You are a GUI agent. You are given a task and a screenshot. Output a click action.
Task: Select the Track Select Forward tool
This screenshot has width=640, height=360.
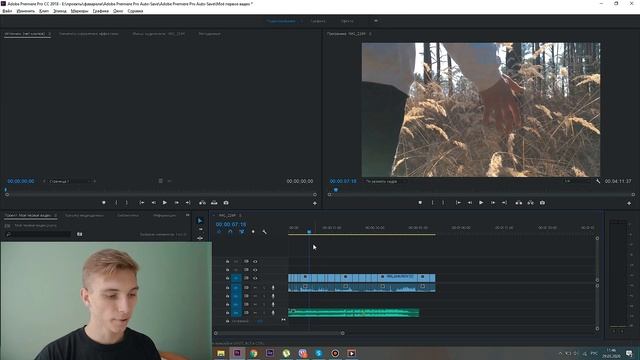tap(200, 229)
